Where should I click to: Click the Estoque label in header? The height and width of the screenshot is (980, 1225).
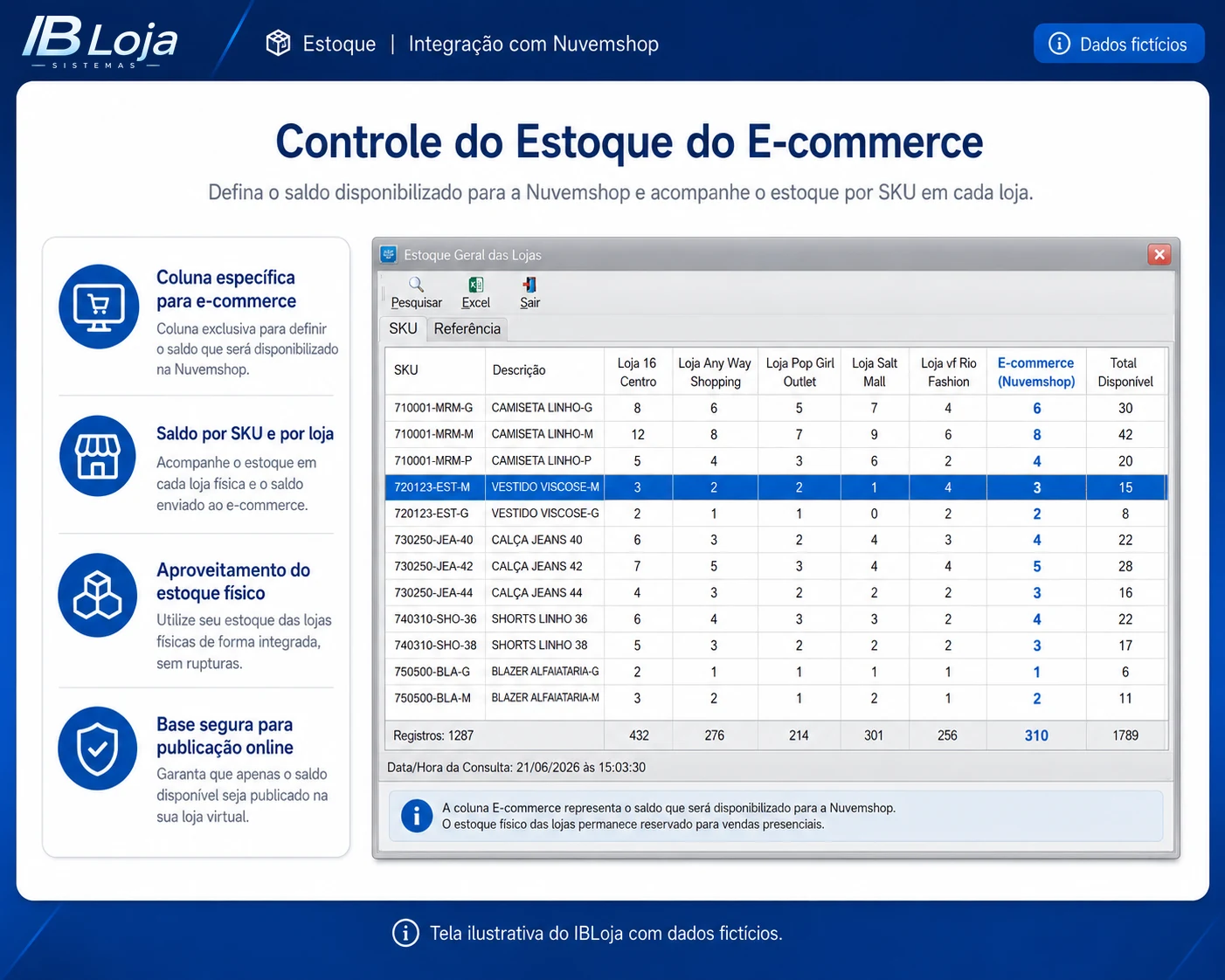pyautogui.click(x=339, y=44)
